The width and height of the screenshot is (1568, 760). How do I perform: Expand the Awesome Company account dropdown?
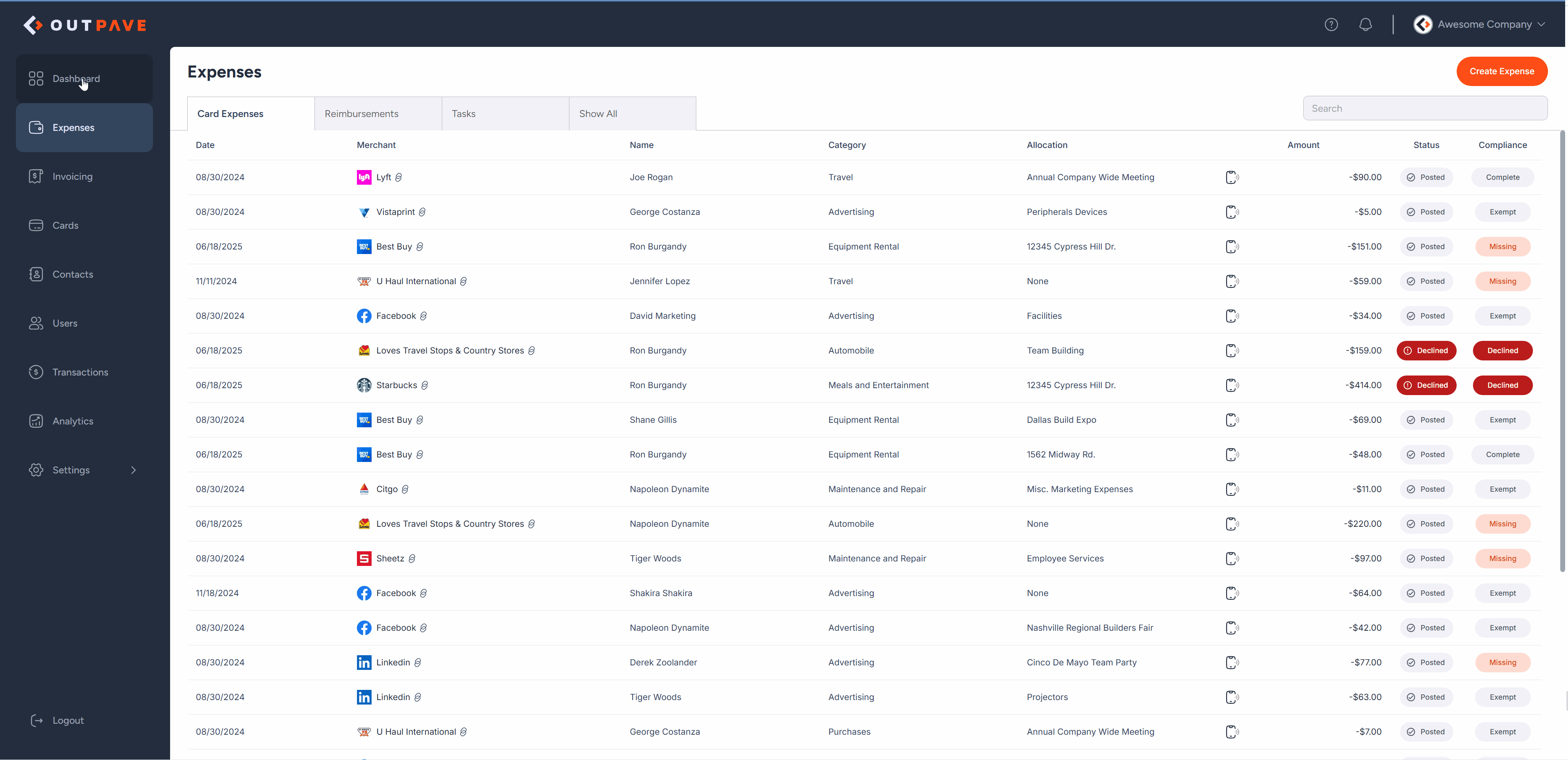pos(1541,24)
